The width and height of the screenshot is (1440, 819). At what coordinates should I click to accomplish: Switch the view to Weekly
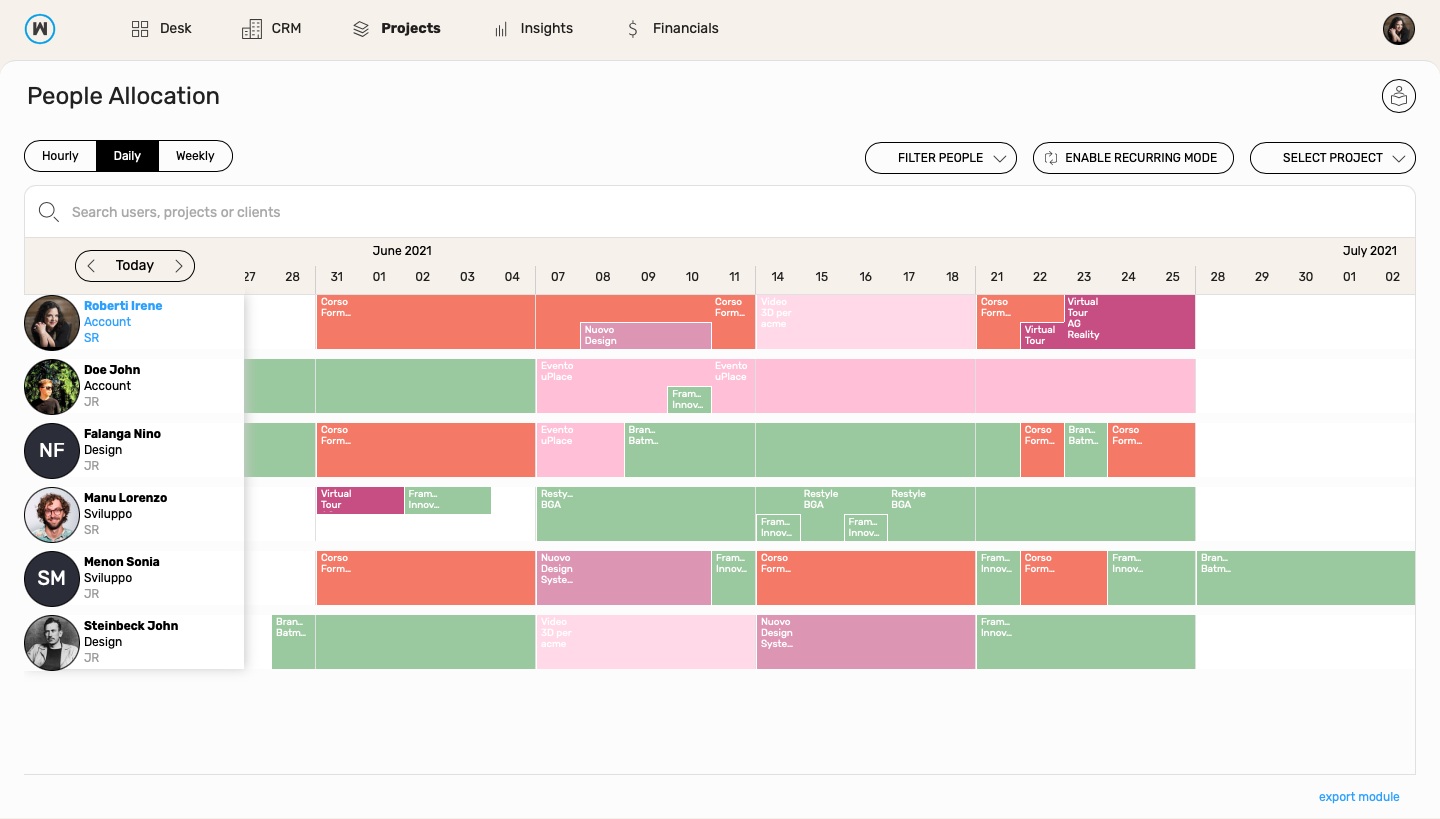[x=195, y=156]
